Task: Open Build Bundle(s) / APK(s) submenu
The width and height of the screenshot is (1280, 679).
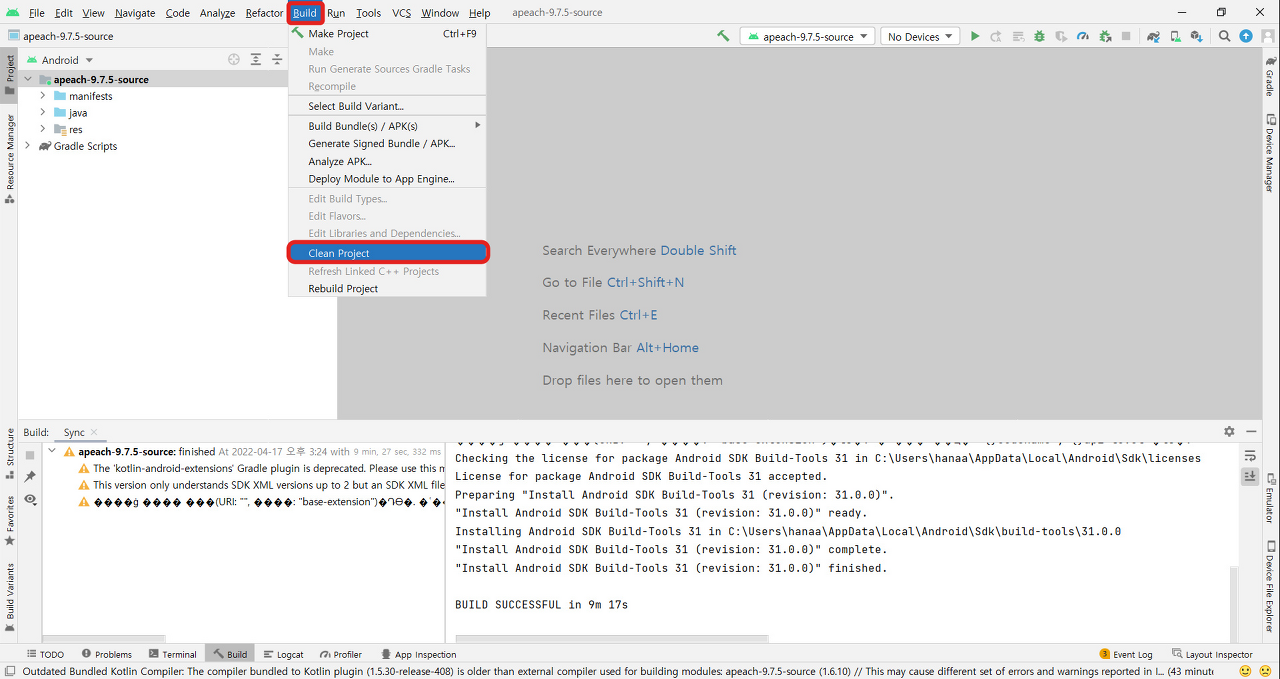Action: pyautogui.click(x=387, y=126)
